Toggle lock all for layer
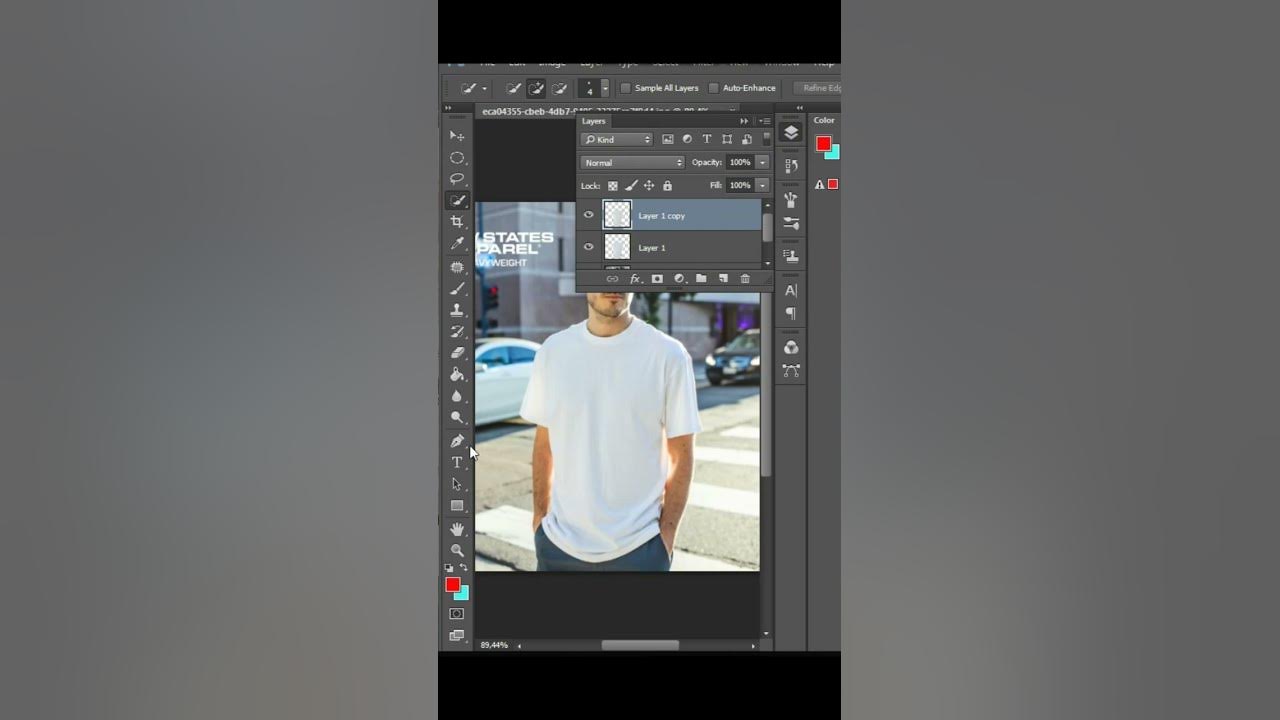The height and width of the screenshot is (720, 1280). (667, 186)
